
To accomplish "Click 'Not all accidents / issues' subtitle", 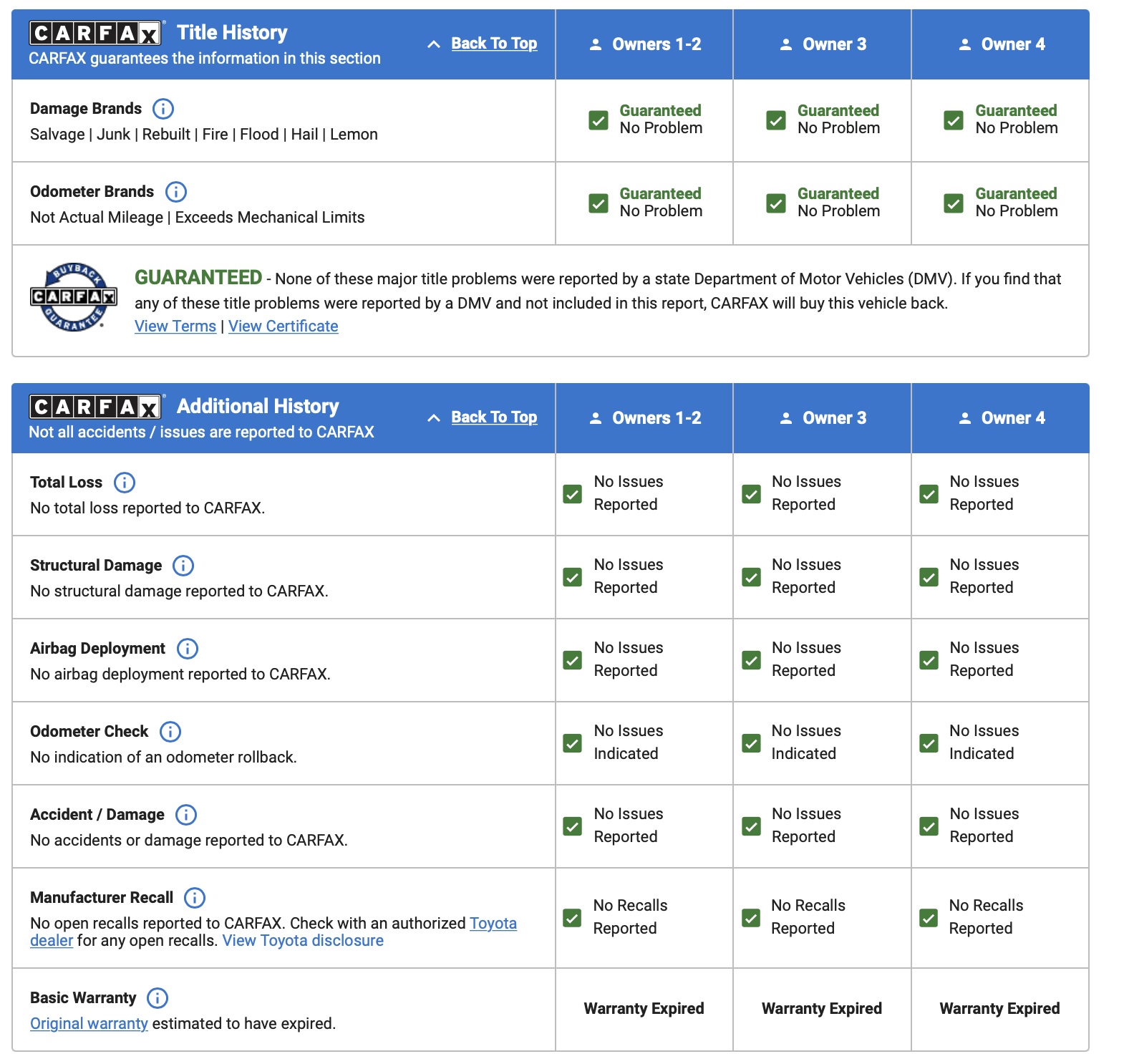I will click(201, 432).
